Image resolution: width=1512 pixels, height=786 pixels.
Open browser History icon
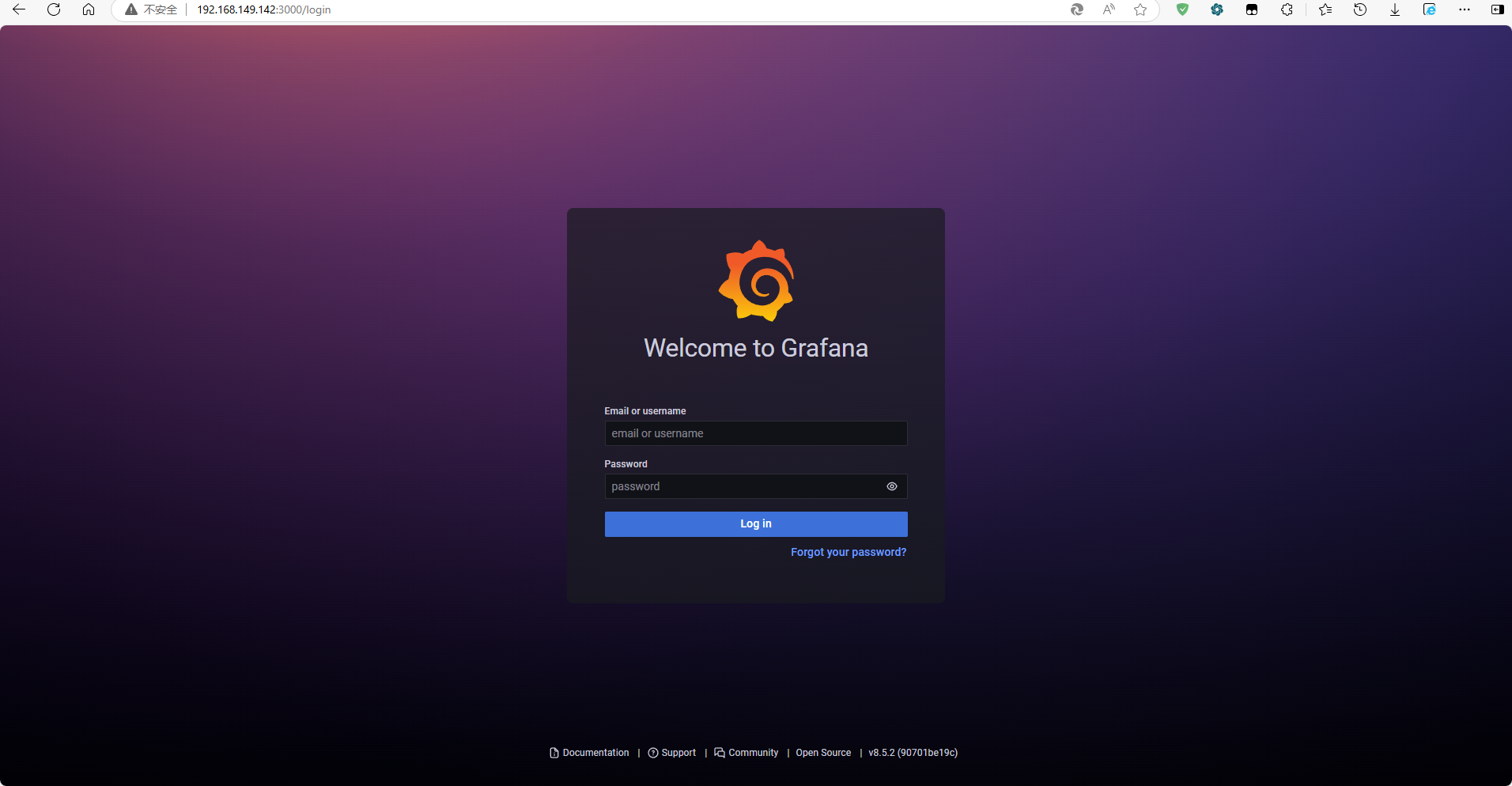click(1360, 9)
